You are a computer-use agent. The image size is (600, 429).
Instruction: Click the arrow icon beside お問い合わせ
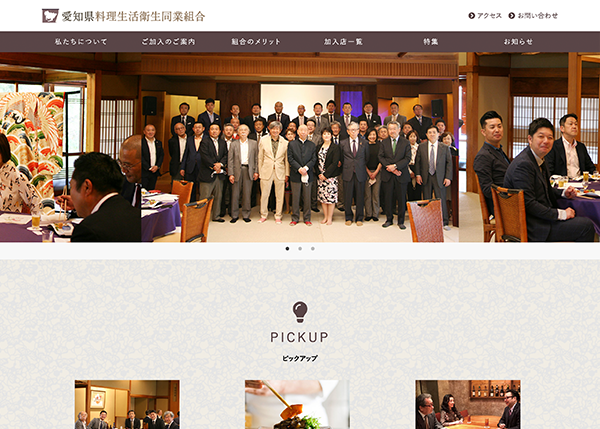click(512, 16)
